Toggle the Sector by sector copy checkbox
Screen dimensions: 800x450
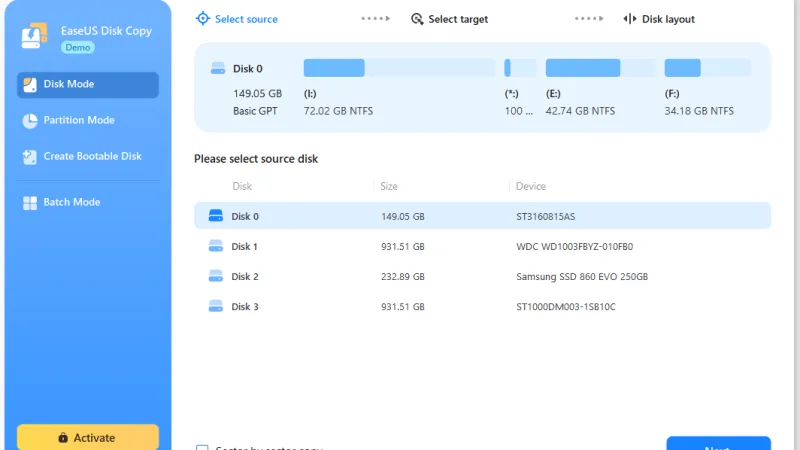(x=202, y=447)
